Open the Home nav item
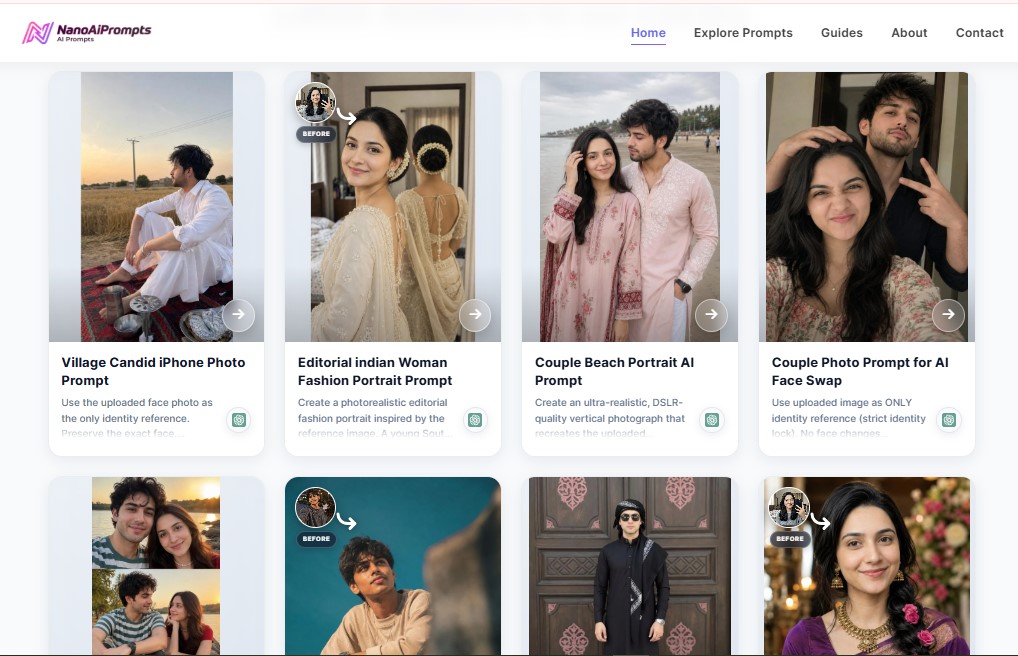The width and height of the screenshot is (1018, 656). (x=648, y=32)
